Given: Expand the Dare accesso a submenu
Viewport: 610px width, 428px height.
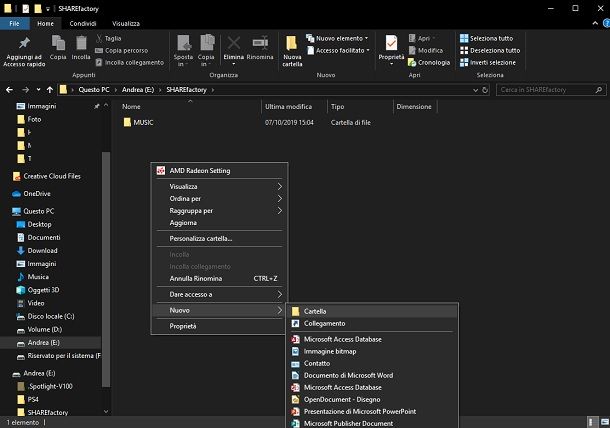Looking at the screenshot, I should [219, 295].
